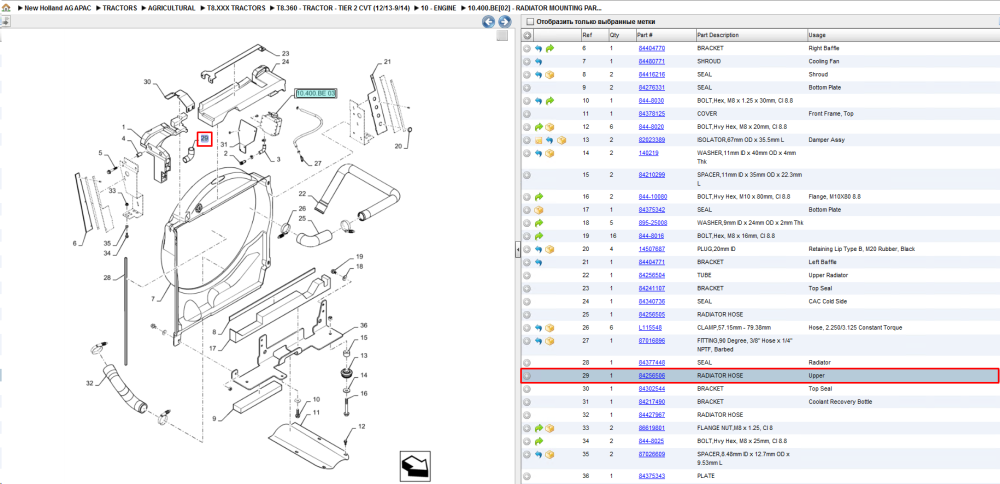This screenshot has height=484, width=1000.
Task: Click the green forward arrow for ref 6
Action: pos(550,48)
